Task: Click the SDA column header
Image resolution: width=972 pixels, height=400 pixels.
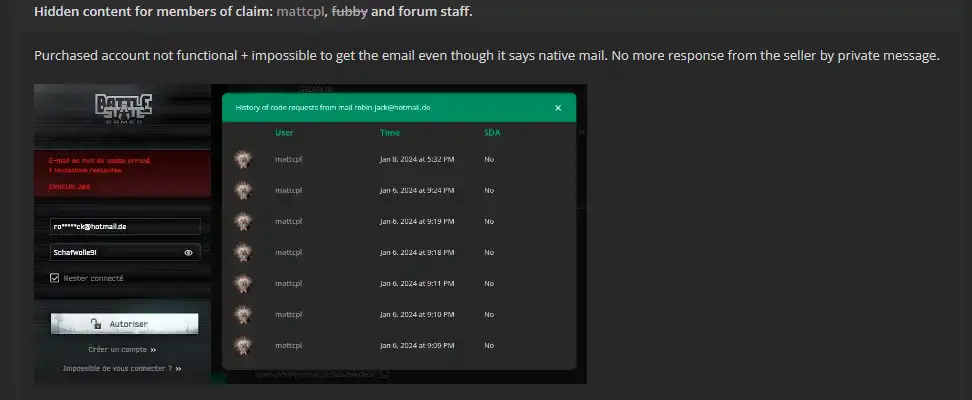Action: [x=490, y=132]
